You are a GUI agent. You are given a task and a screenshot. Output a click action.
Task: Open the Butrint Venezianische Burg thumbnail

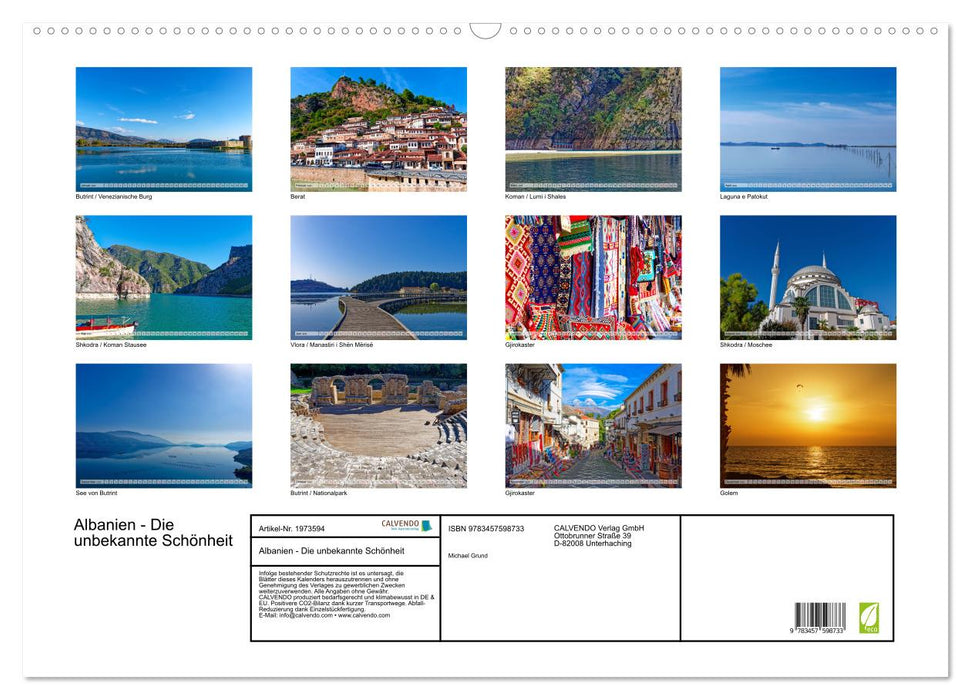coord(163,128)
